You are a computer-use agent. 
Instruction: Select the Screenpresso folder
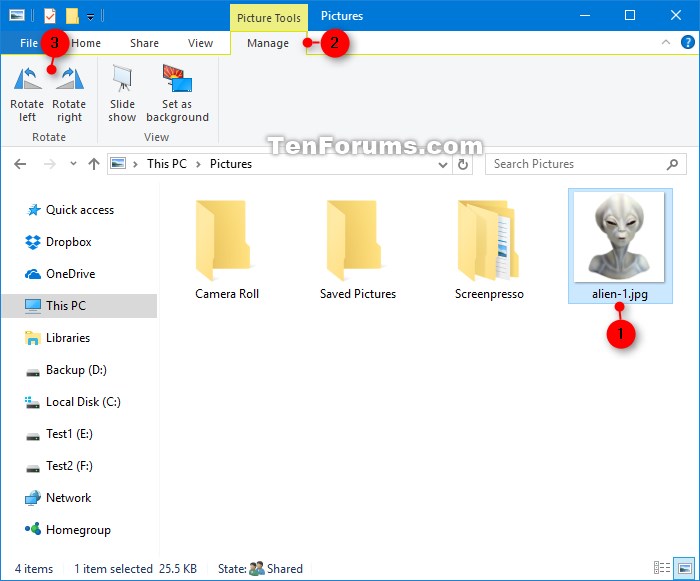tap(489, 248)
